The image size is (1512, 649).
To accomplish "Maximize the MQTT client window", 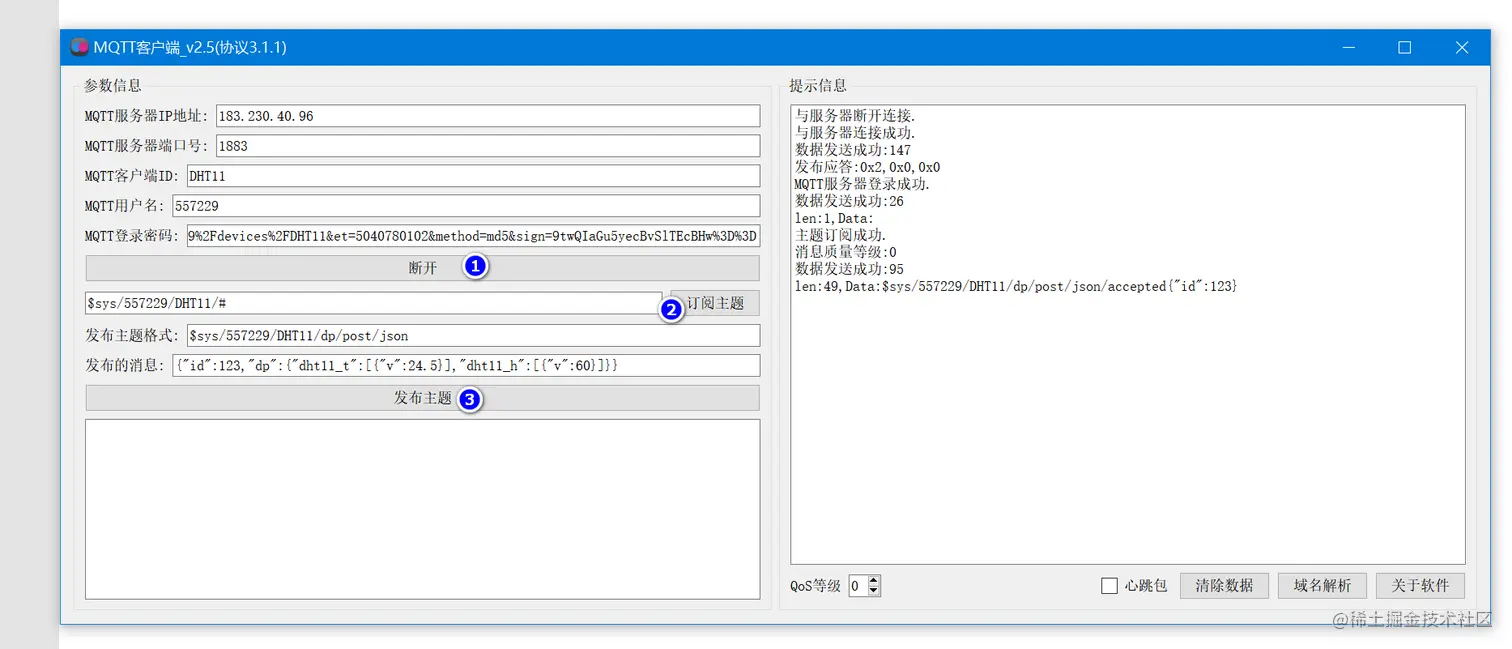I will pos(1405,47).
